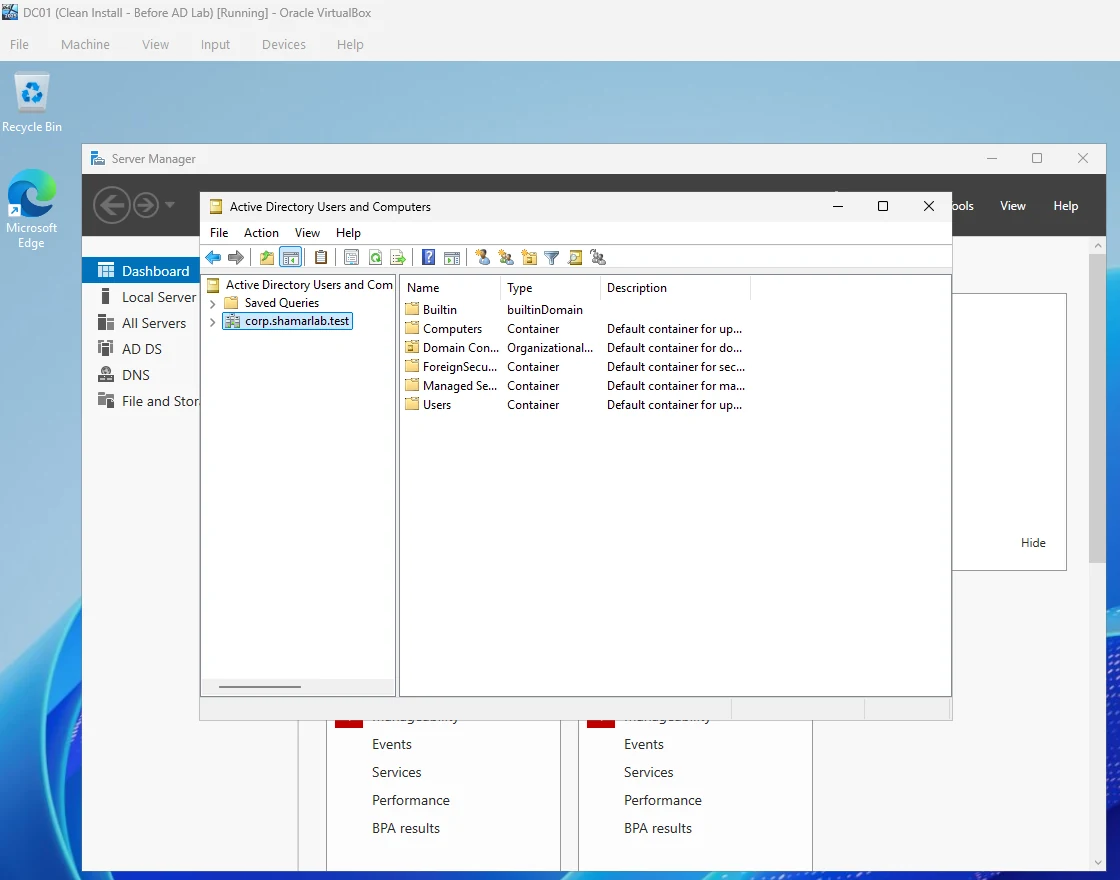
Task: Sort list by Description column header
Action: coord(675,288)
